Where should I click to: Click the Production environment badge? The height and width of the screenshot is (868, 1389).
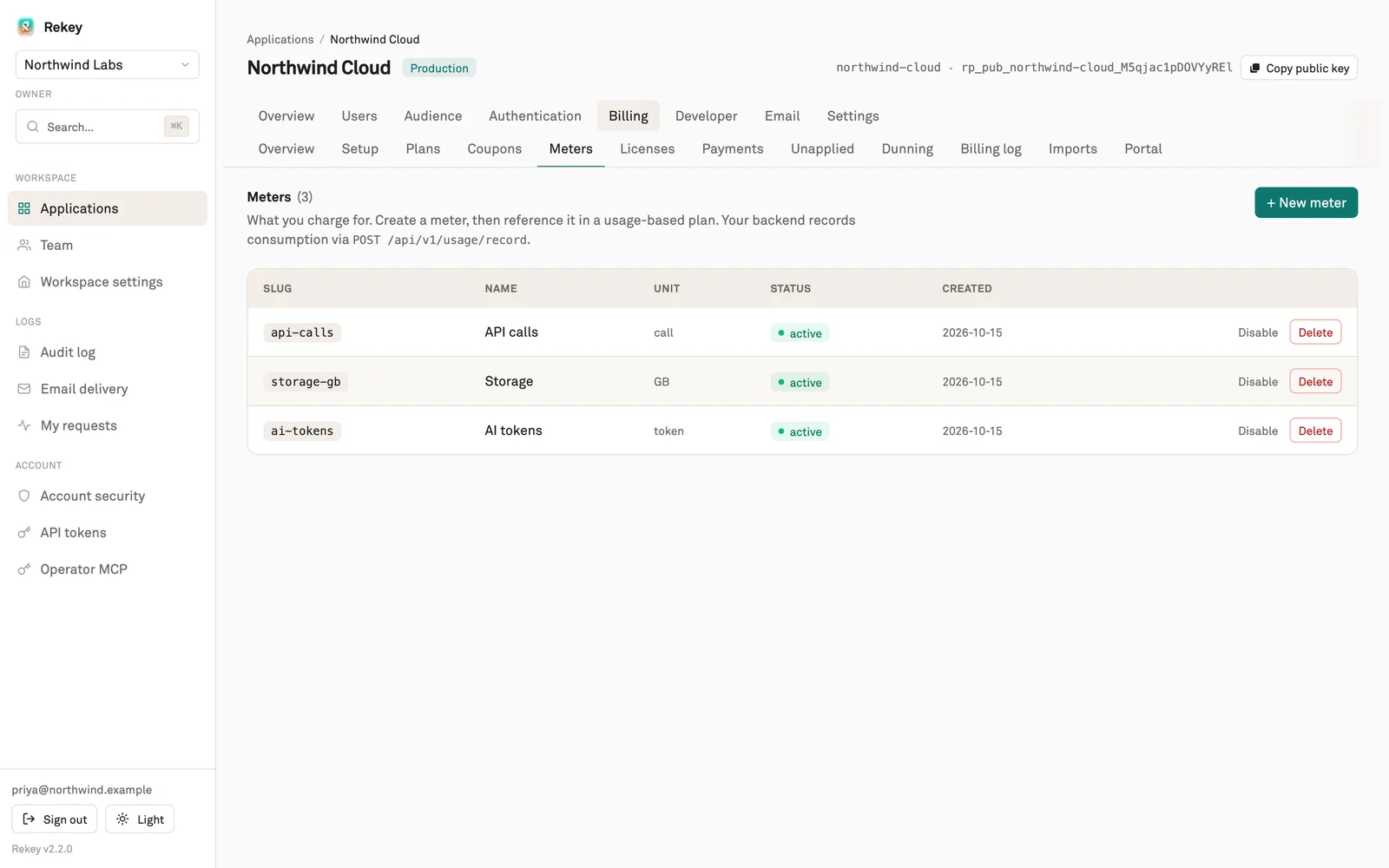[438, 68]
